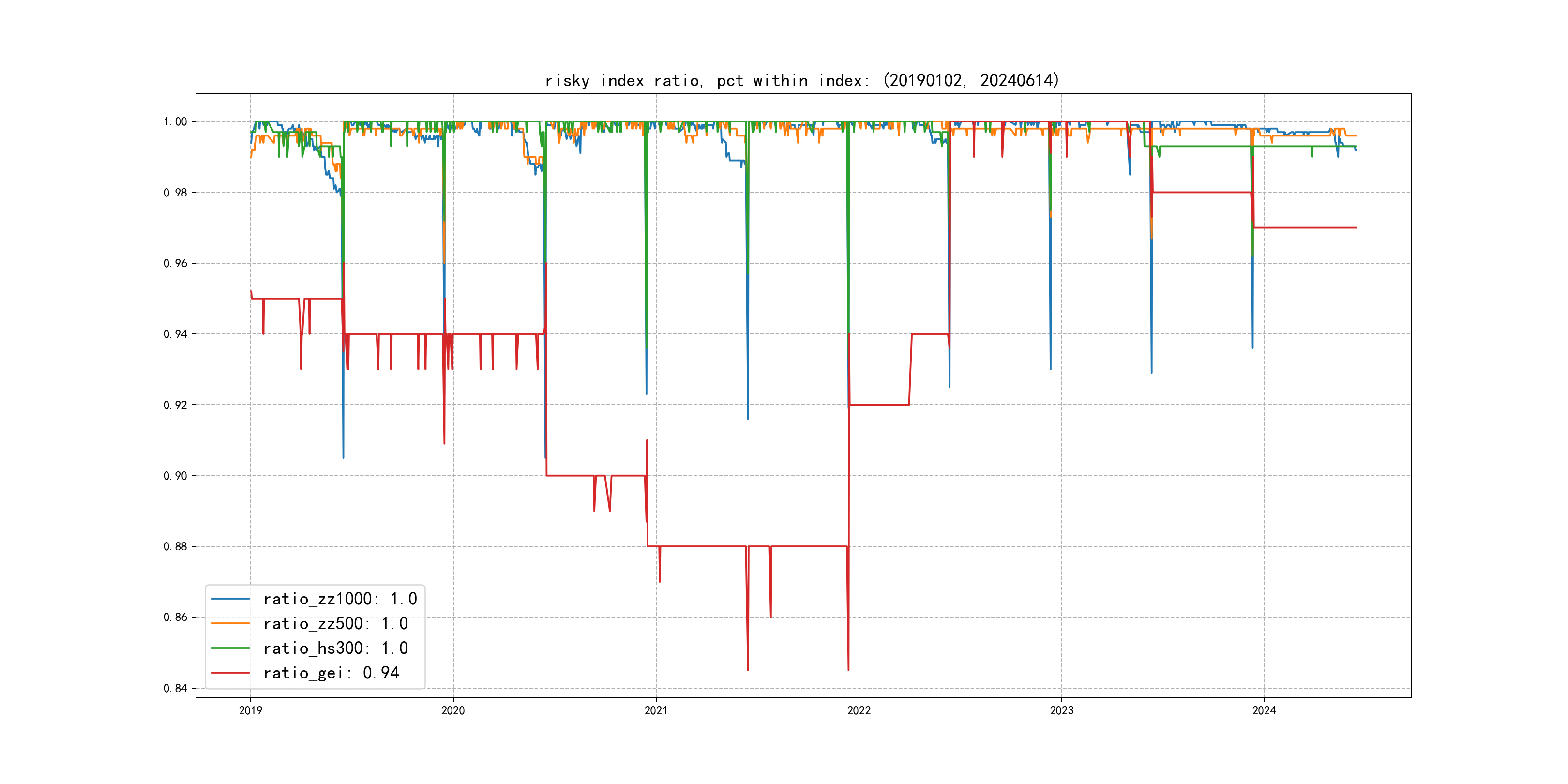Click the green line swatch in legend

231,648
